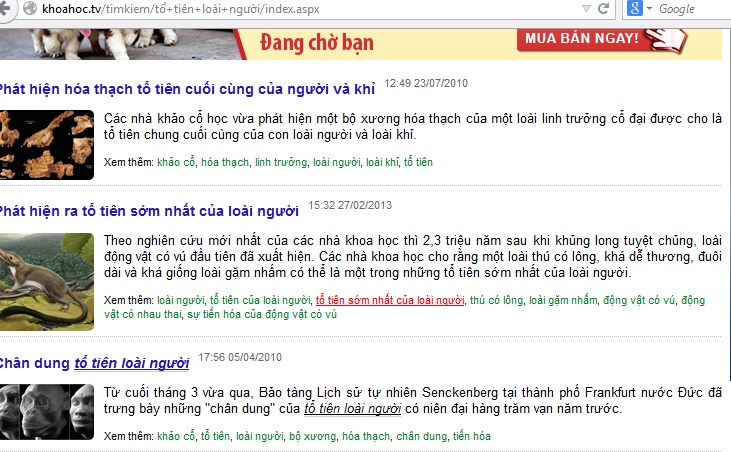731x452 pixels.
Task: Reload the page with refresh icon
Action: click(x=603, y=8)
